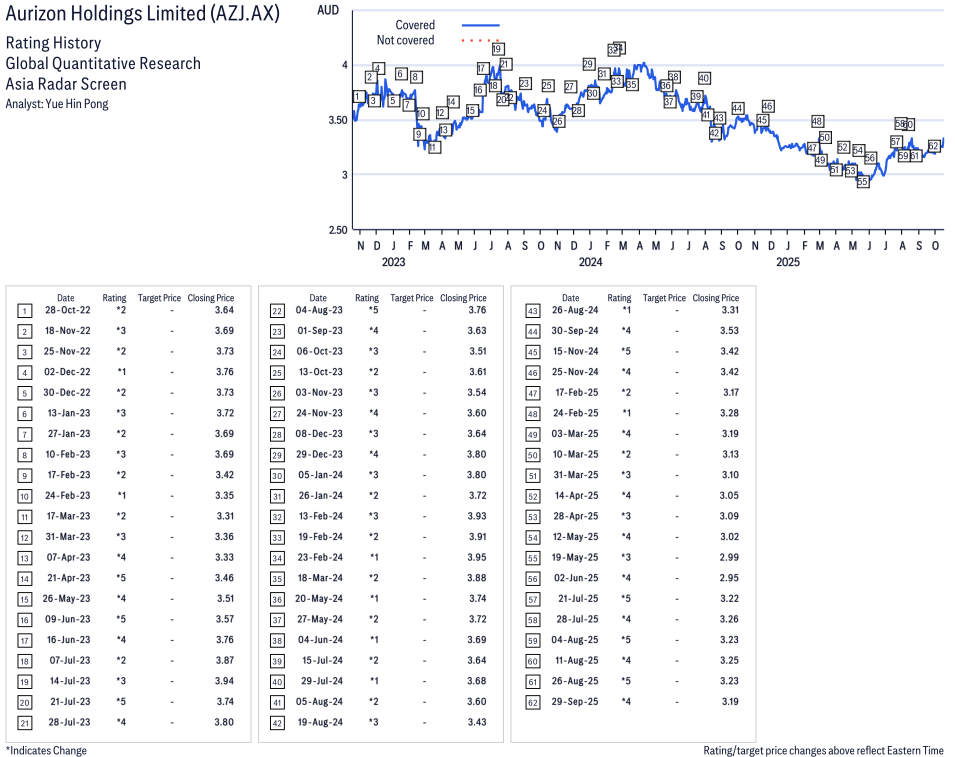Click the boxed number 42 in the table
Image resolution: width=955 pixels, height=757 pixels.
pos(277,723)
